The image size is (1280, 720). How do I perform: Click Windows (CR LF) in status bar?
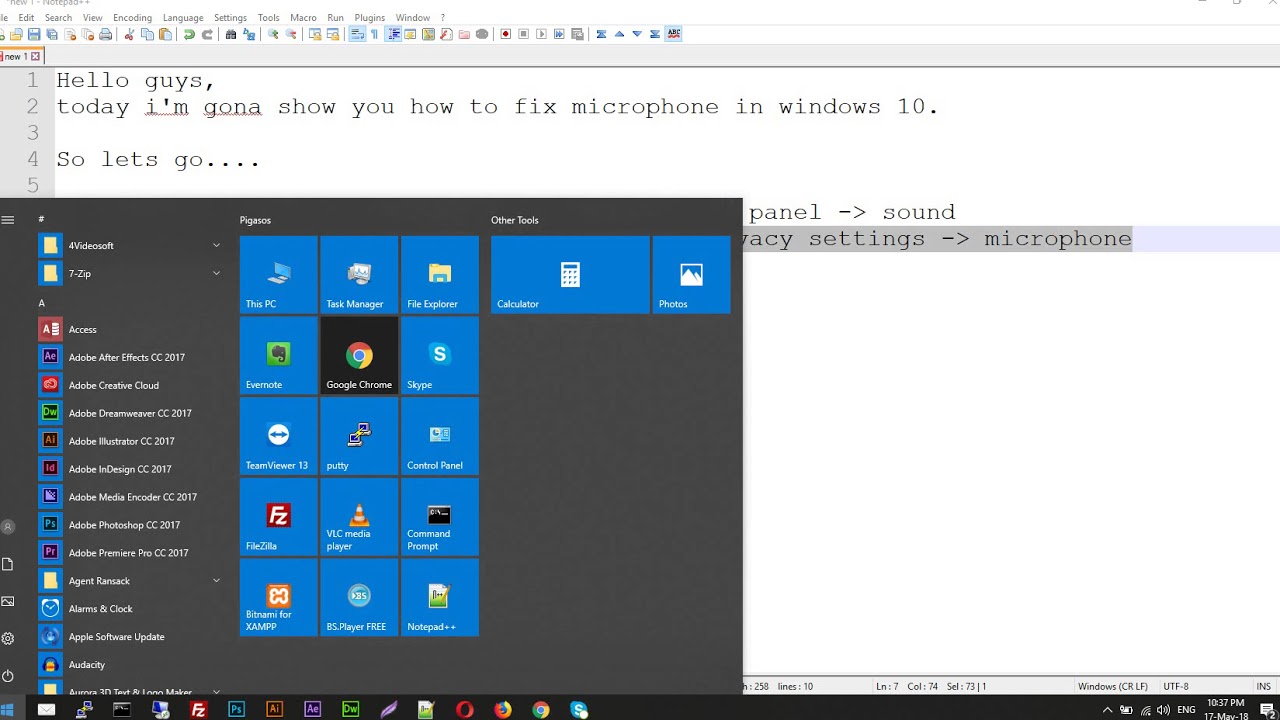[x=1112, y=687]
